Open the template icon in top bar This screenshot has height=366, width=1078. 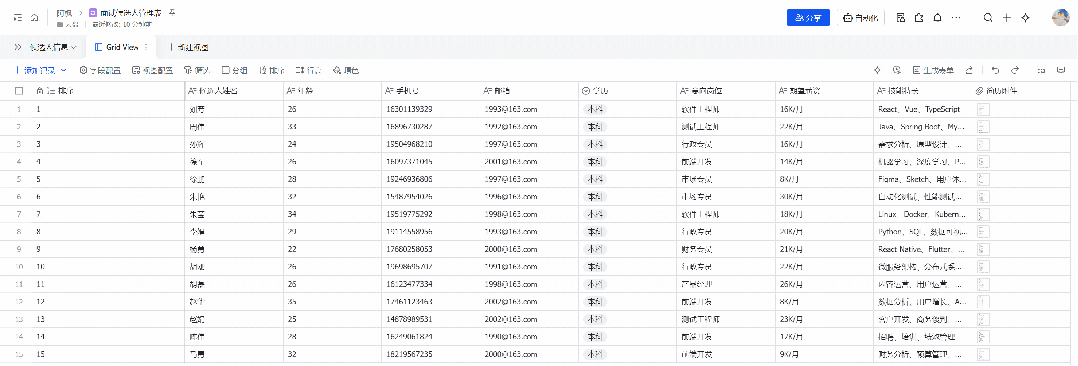pos(901,18)
